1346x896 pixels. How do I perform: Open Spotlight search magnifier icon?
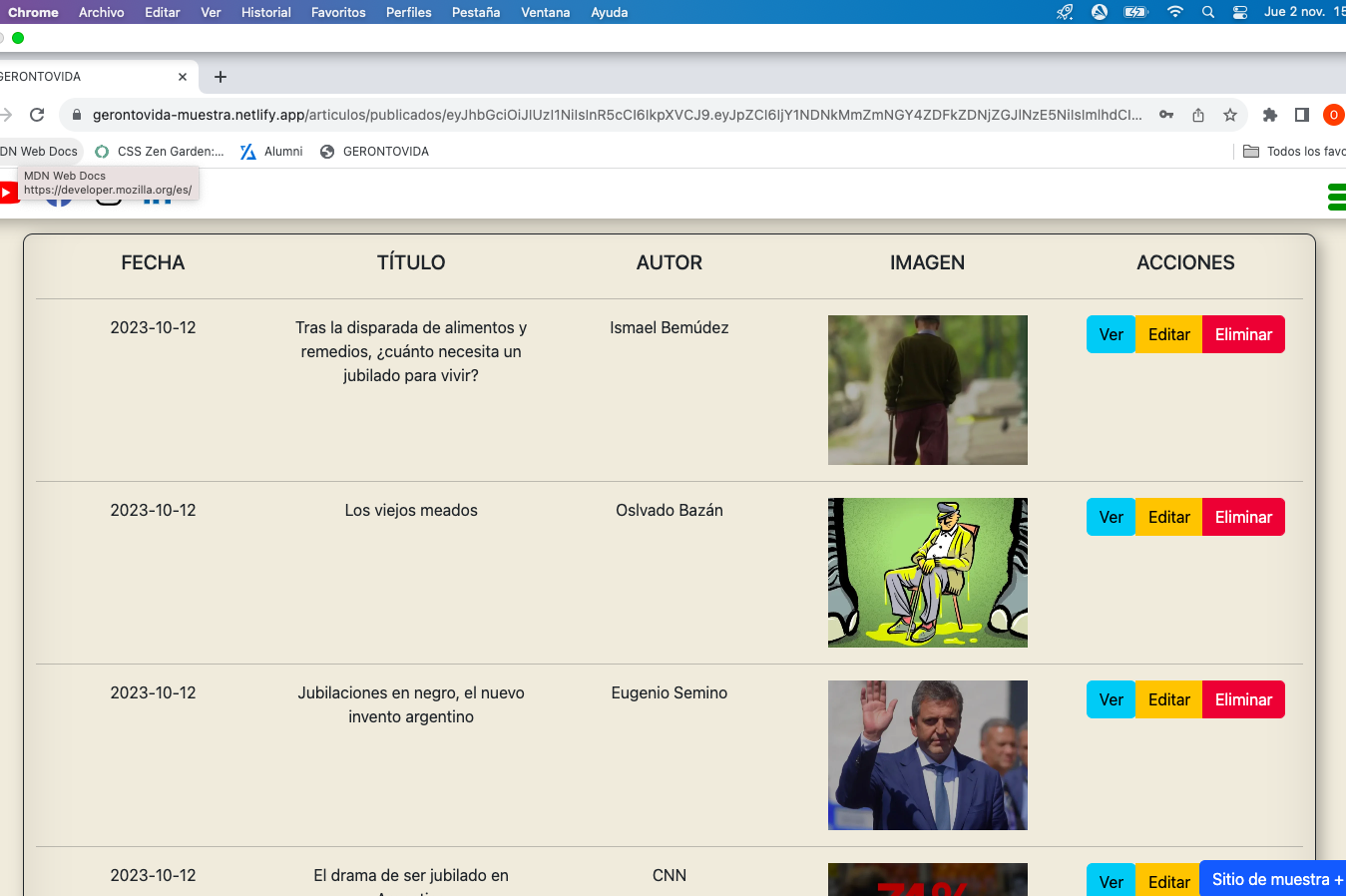tap(1208, 12)
